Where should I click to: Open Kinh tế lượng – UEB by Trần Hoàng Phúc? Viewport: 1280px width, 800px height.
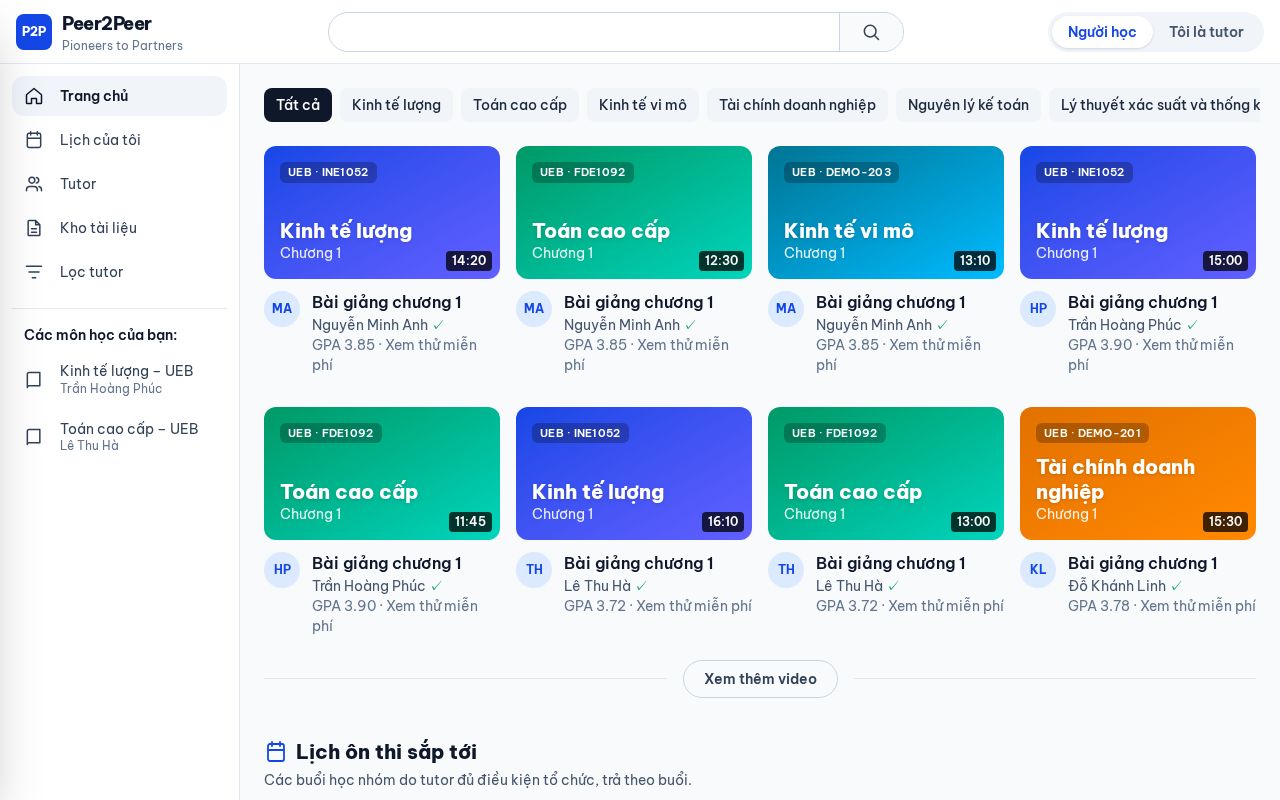pos(119,379)
